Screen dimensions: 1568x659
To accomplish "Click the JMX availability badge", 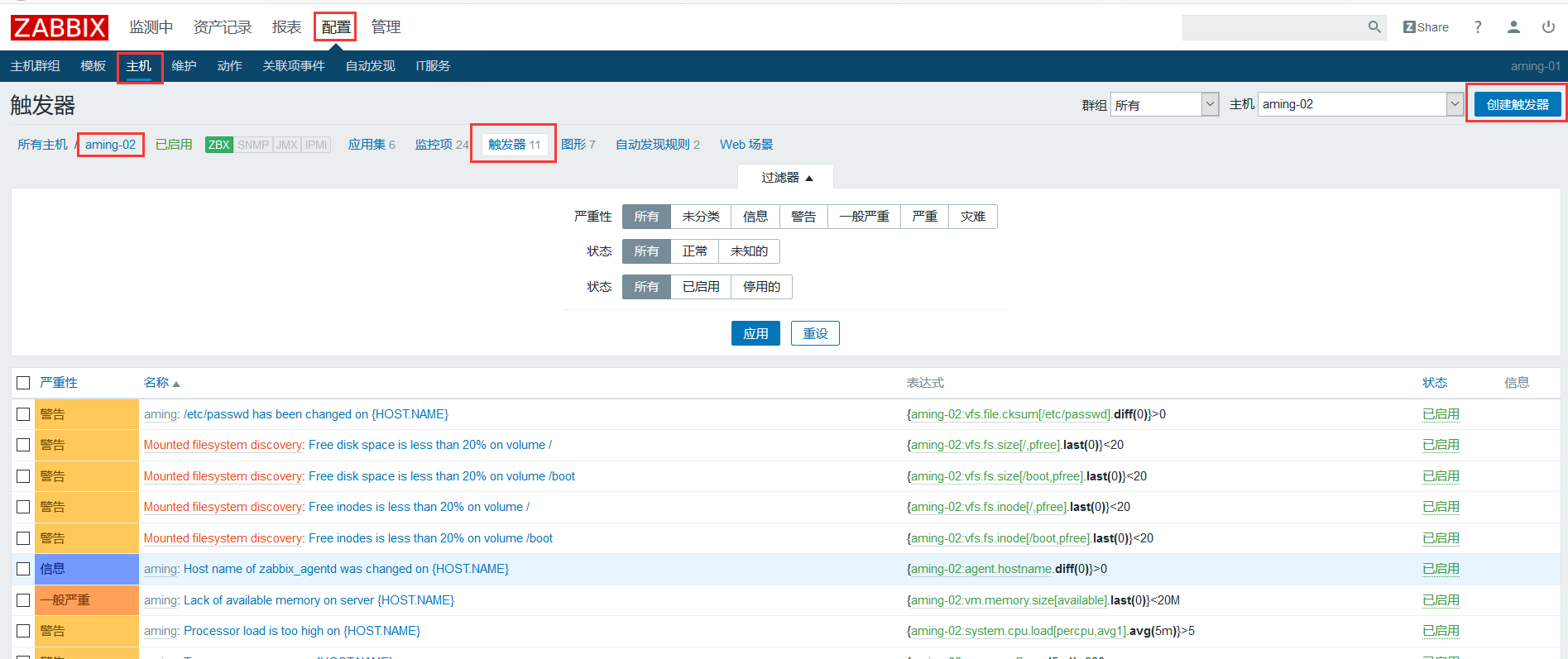I will click(x=287, y=145).
